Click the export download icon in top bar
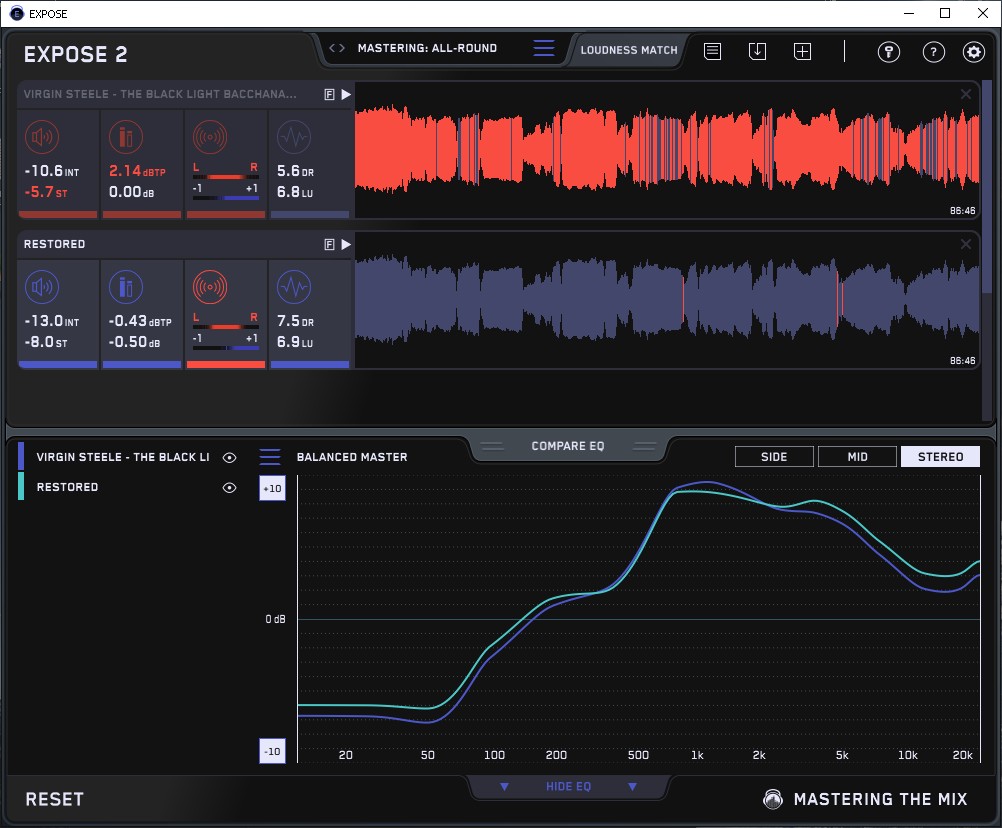This screenshot has width=1002, height=828. [757, 51]
